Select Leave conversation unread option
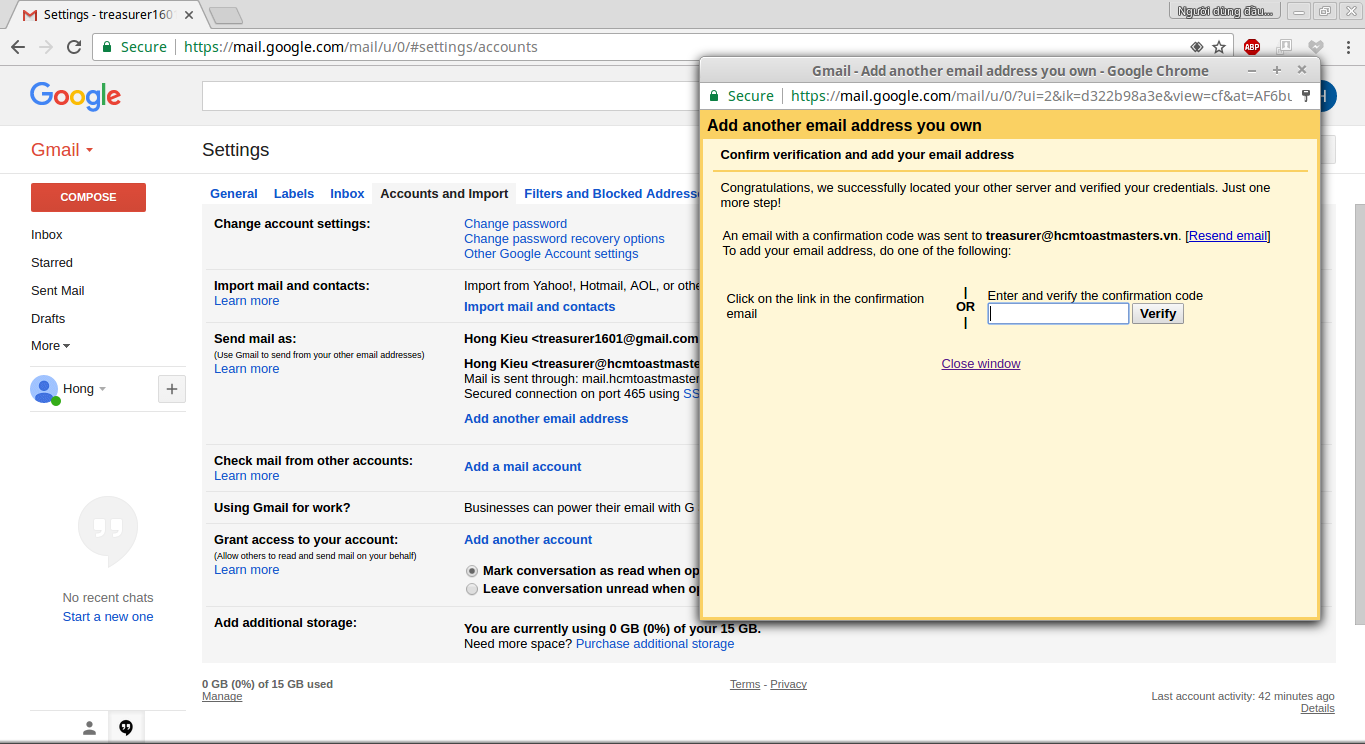Viewport: 1365px width, 744px height. (472, 590)
